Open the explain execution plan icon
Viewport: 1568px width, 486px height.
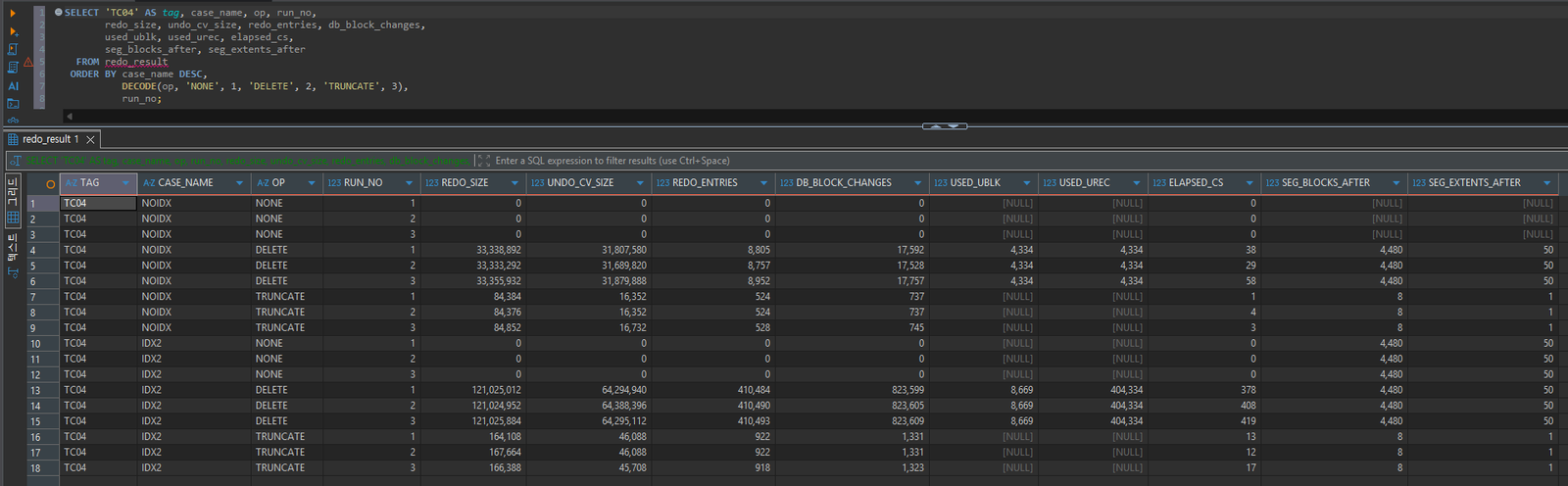13,67
